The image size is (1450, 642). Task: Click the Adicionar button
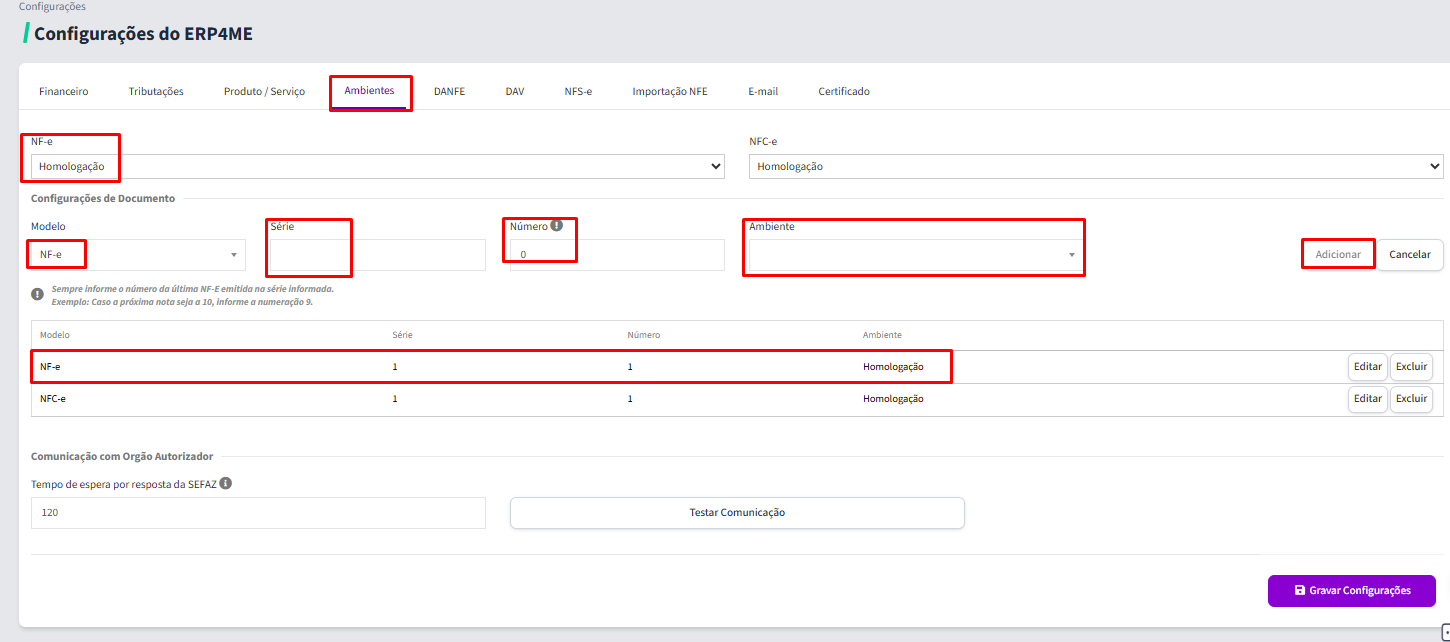pyautogui.click(x=1338, y=255)
